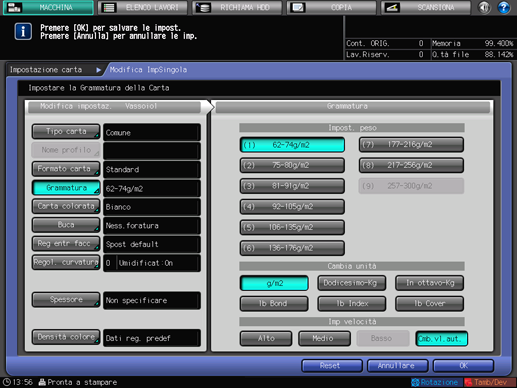This screenshot has height=388, width=517.
Task: Click Annullare to cancel settings
Action: point(398,366)
